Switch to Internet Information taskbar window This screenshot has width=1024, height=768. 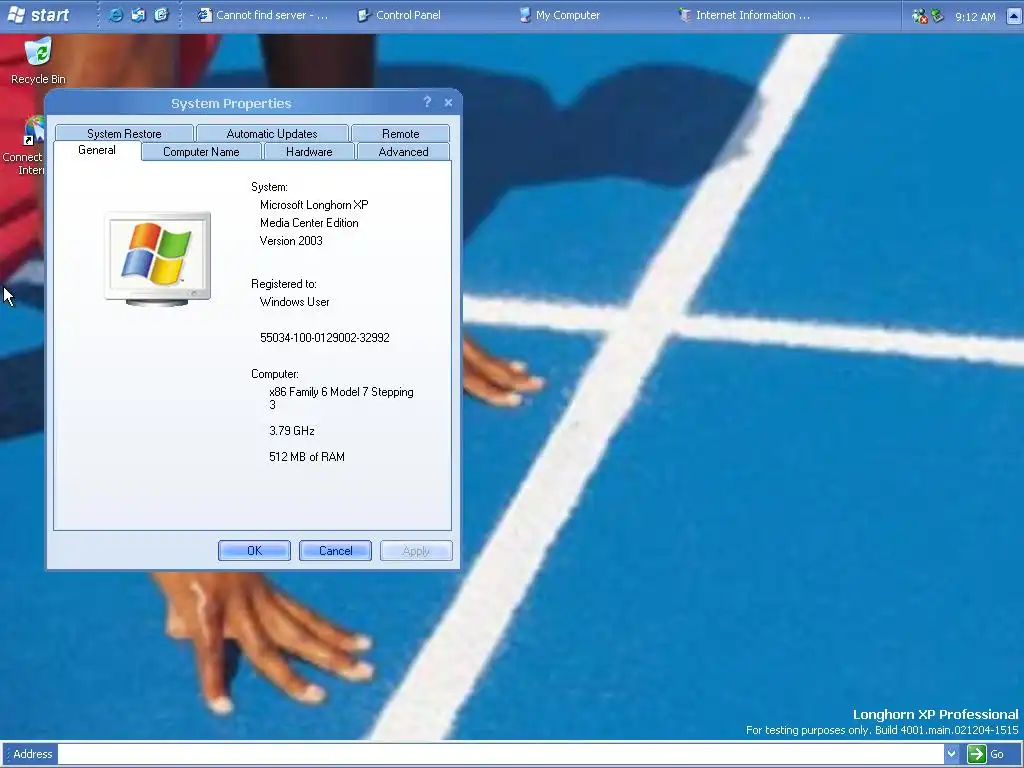(x=744, y=15)
